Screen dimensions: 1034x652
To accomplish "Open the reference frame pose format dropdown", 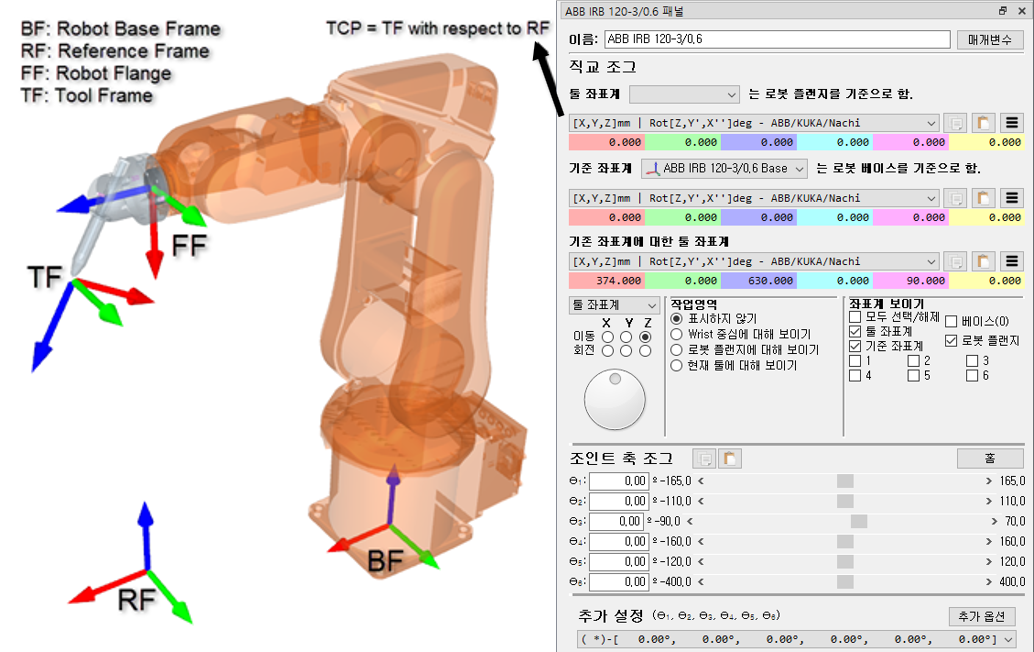I will (x=754, y=198).
